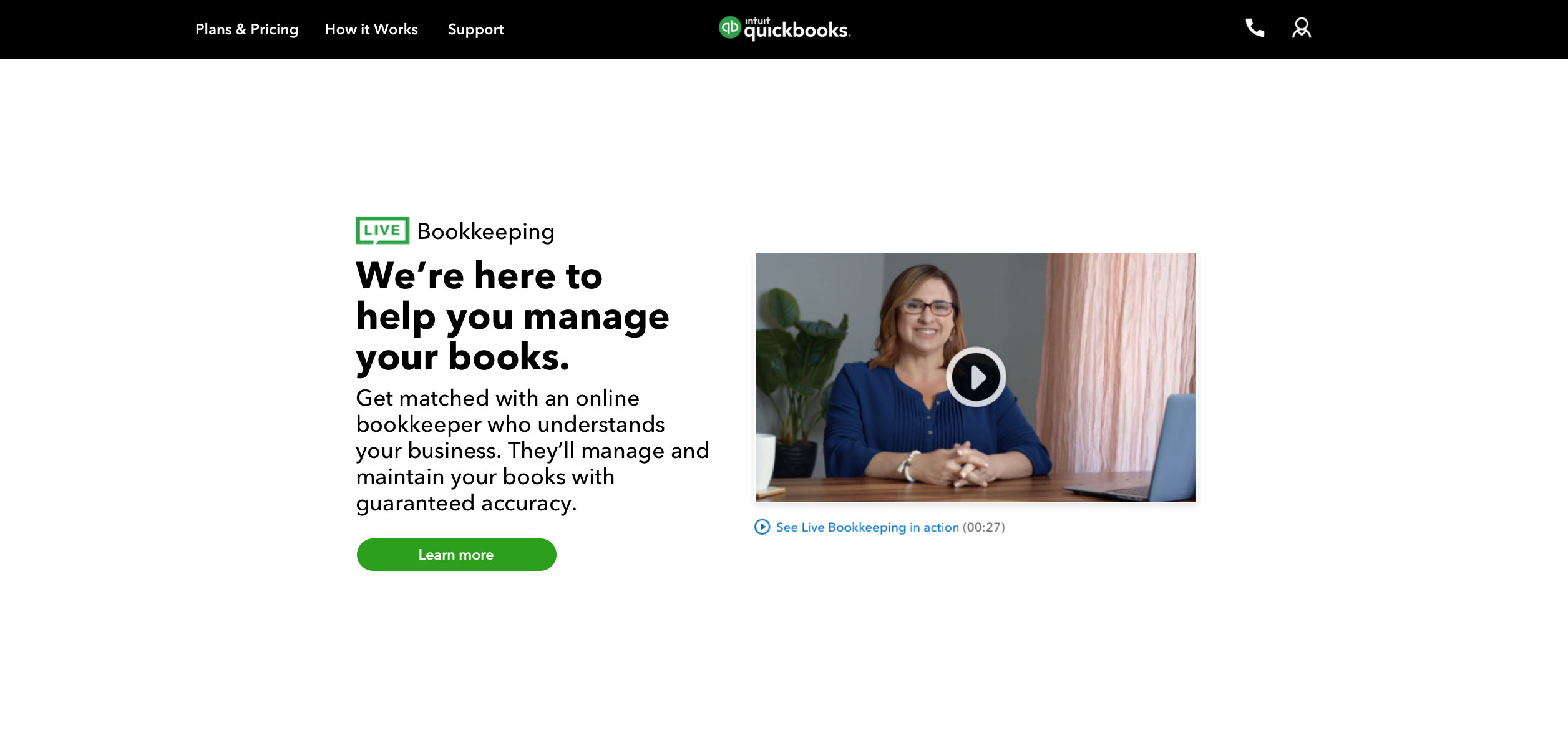
Task: Click the green QuickBooks qb circle logo
Action: click(x=729, y=27)
